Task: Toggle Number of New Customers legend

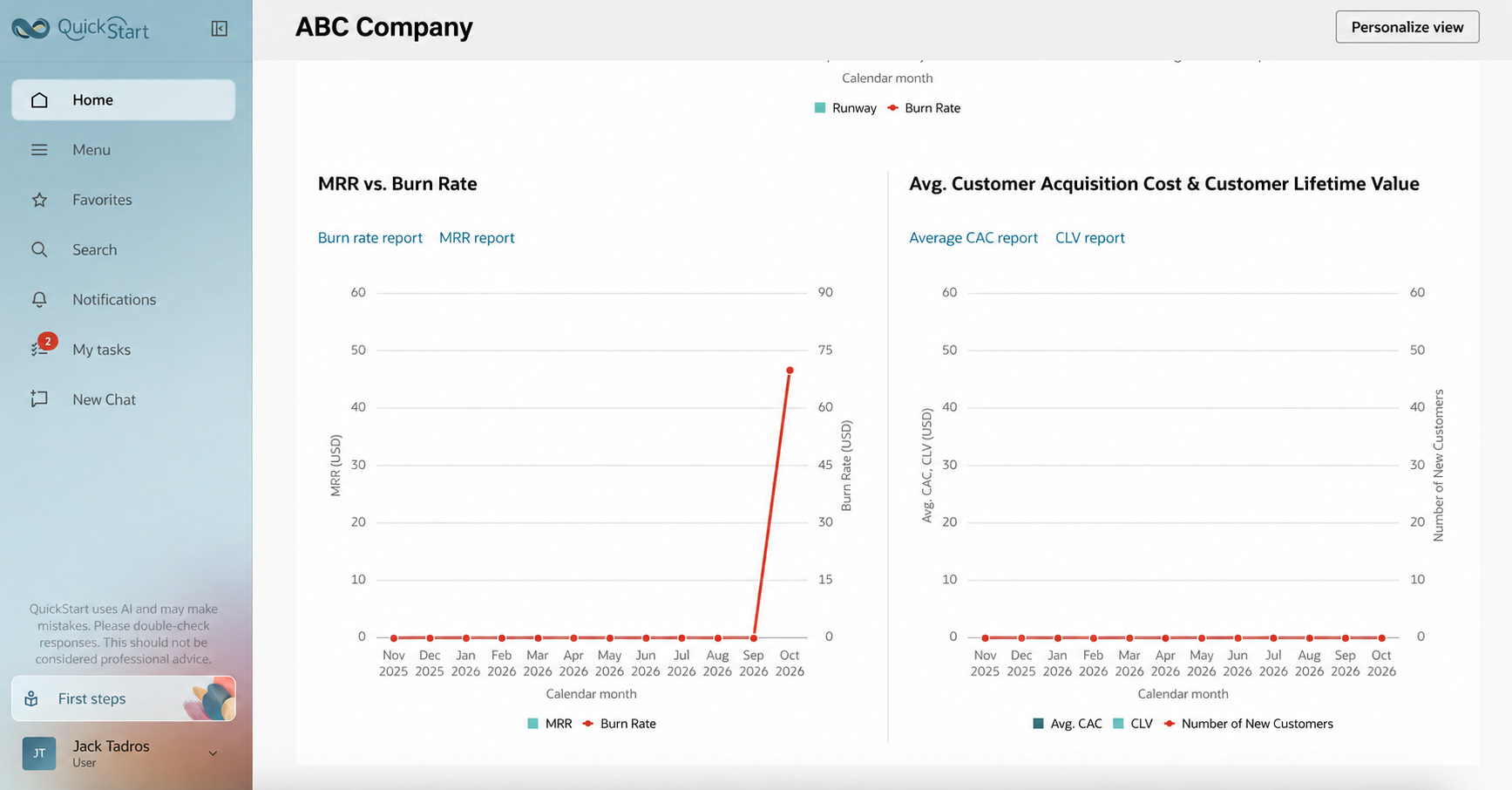Action: 1248,724
